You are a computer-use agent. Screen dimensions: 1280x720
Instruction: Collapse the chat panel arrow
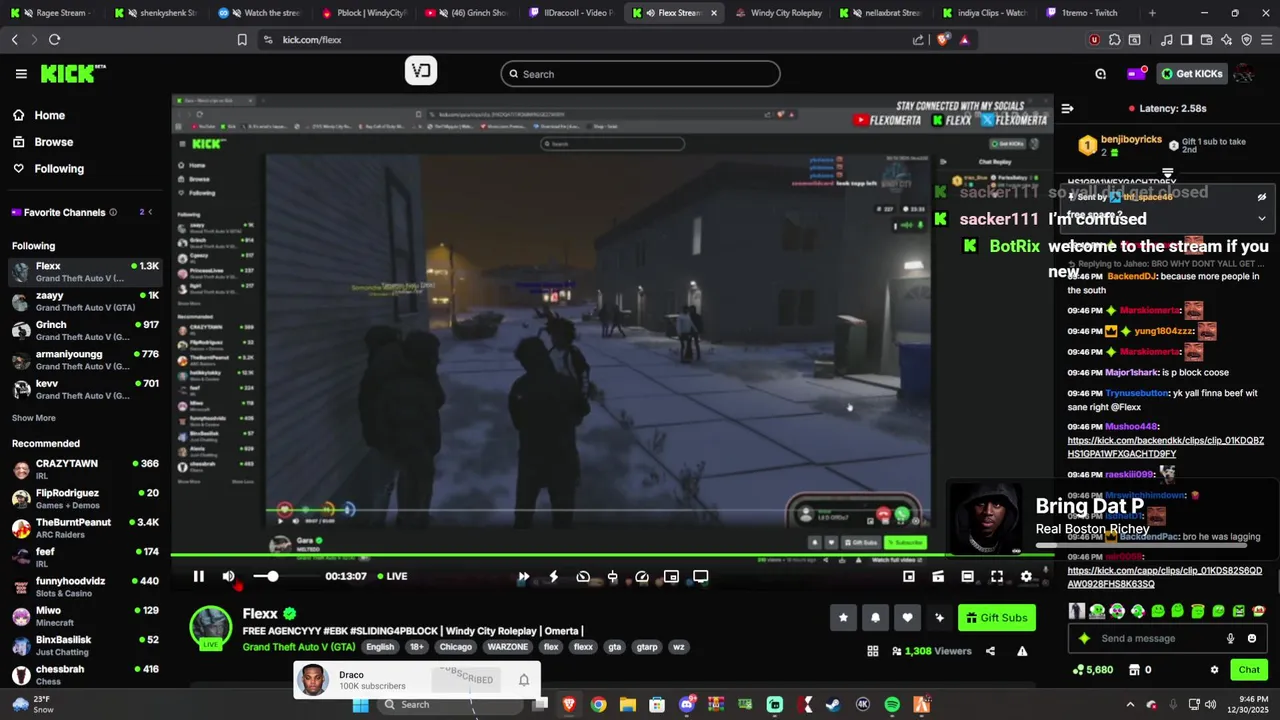pyautogui.click(x=1067, y=108)
